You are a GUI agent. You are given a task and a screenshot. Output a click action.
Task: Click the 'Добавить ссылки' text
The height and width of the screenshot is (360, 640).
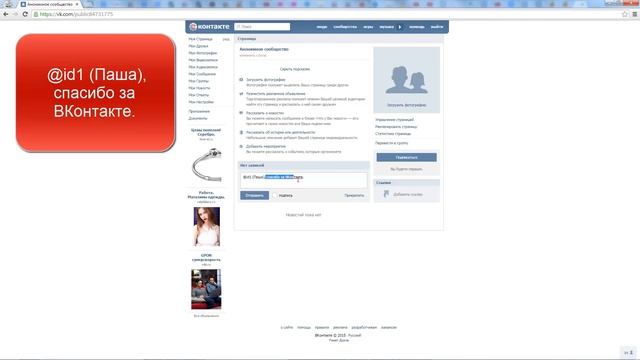pos(408,194)
